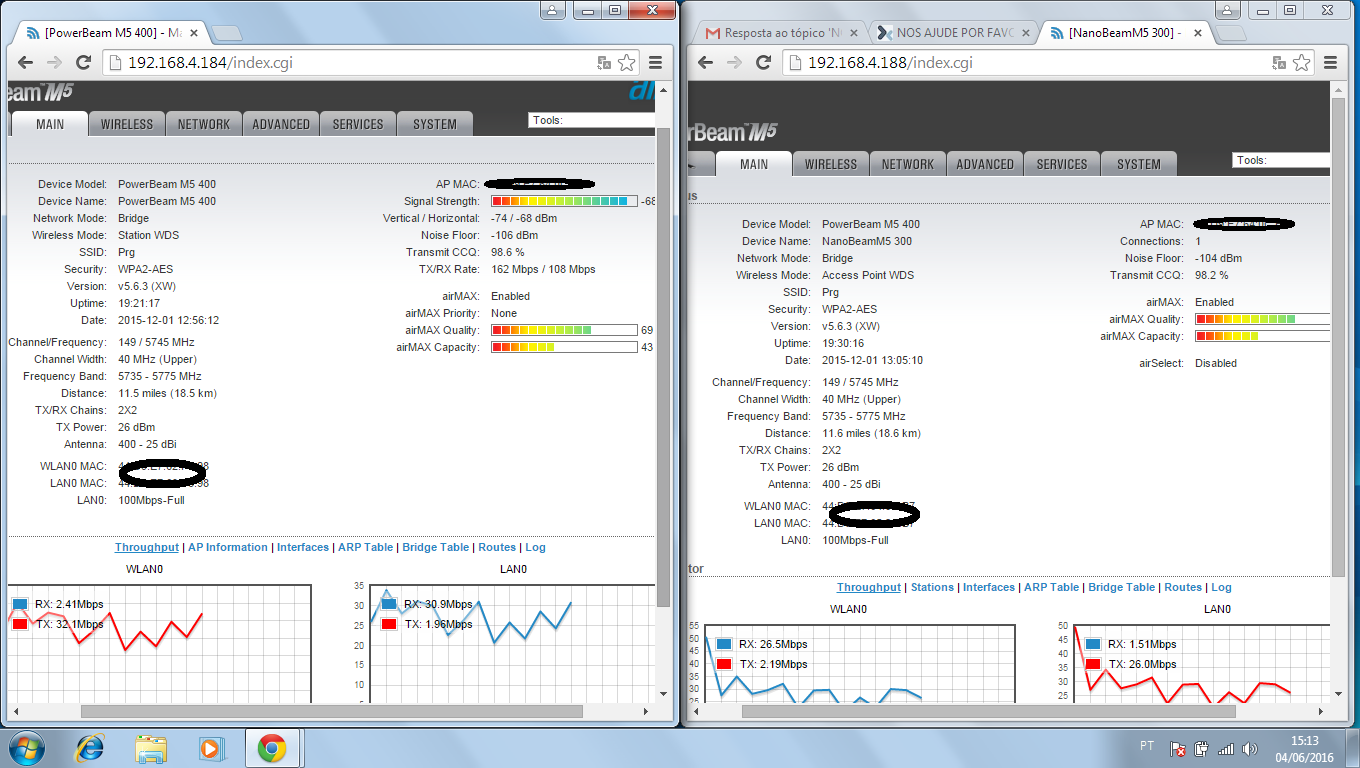Open Windows Start menu
1360x768 pixels.
click(25, 748)
